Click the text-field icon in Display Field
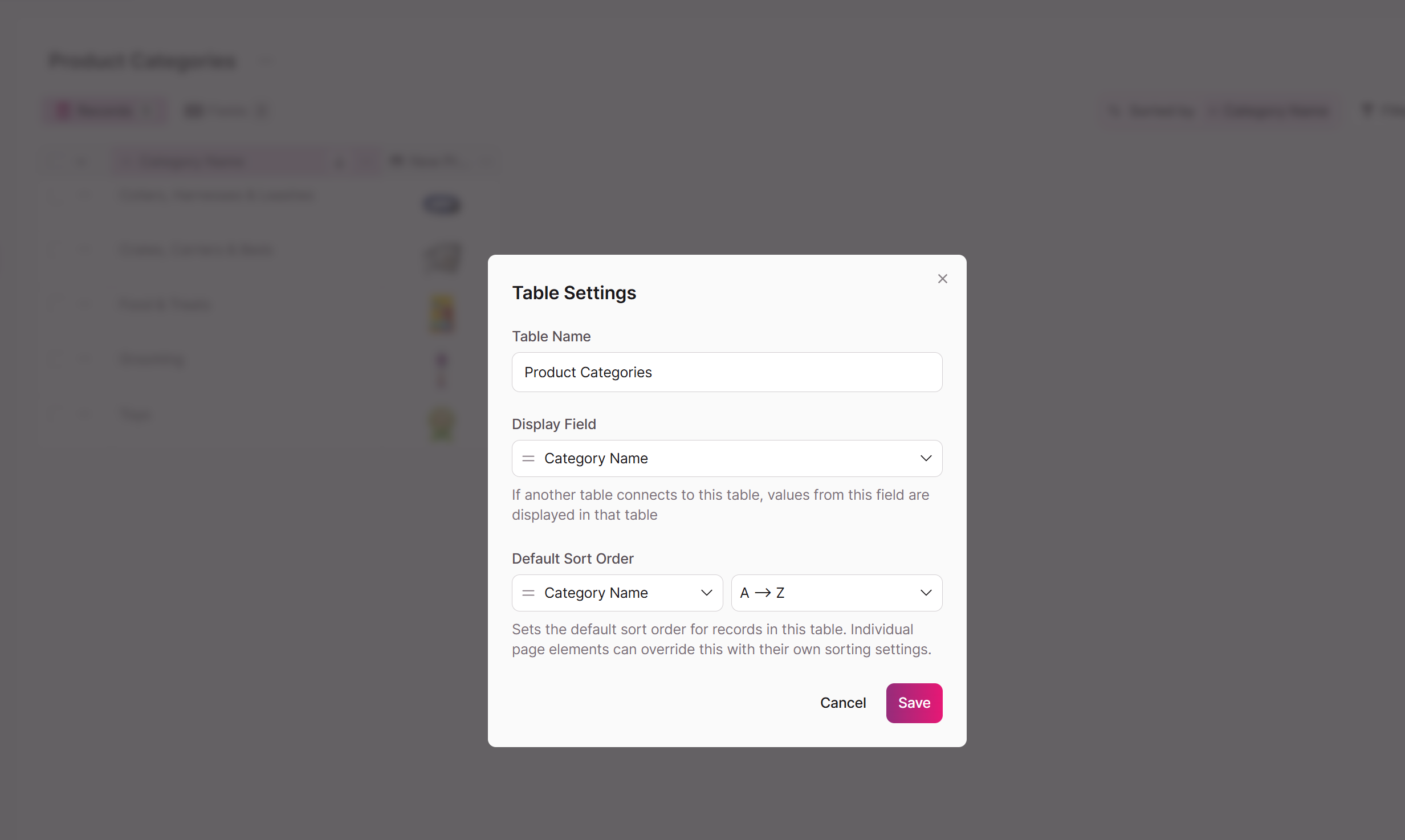The height and width of the screenshot is (840, 1405). pyautogui.click(x=528, y=458)
